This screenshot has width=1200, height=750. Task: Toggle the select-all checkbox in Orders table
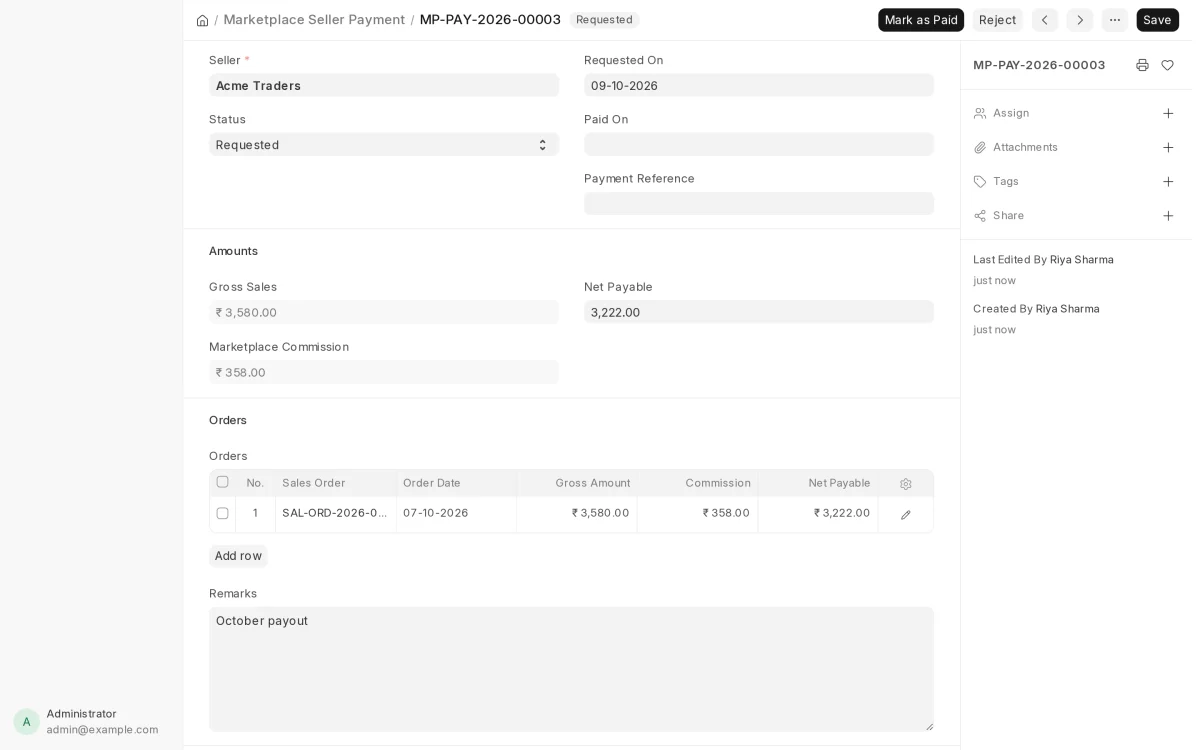[x=222, y=482]
